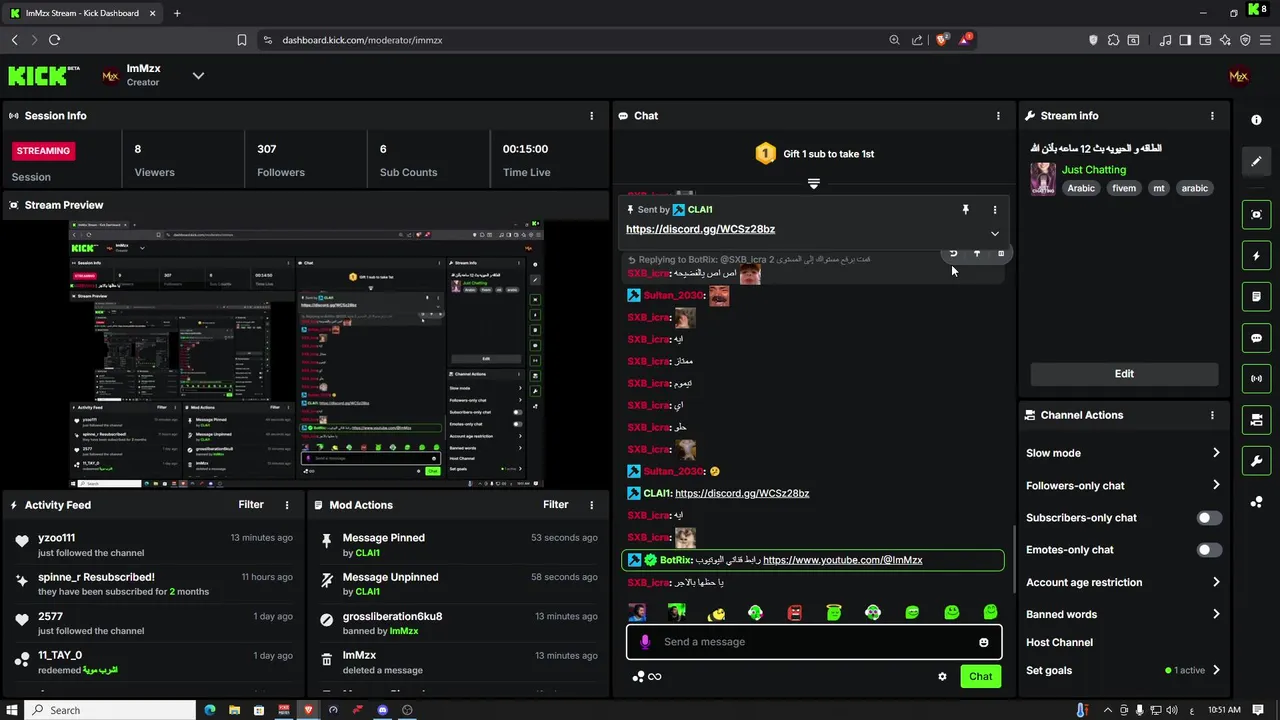Open Mod Actions three-dot menu

point(591,505)
